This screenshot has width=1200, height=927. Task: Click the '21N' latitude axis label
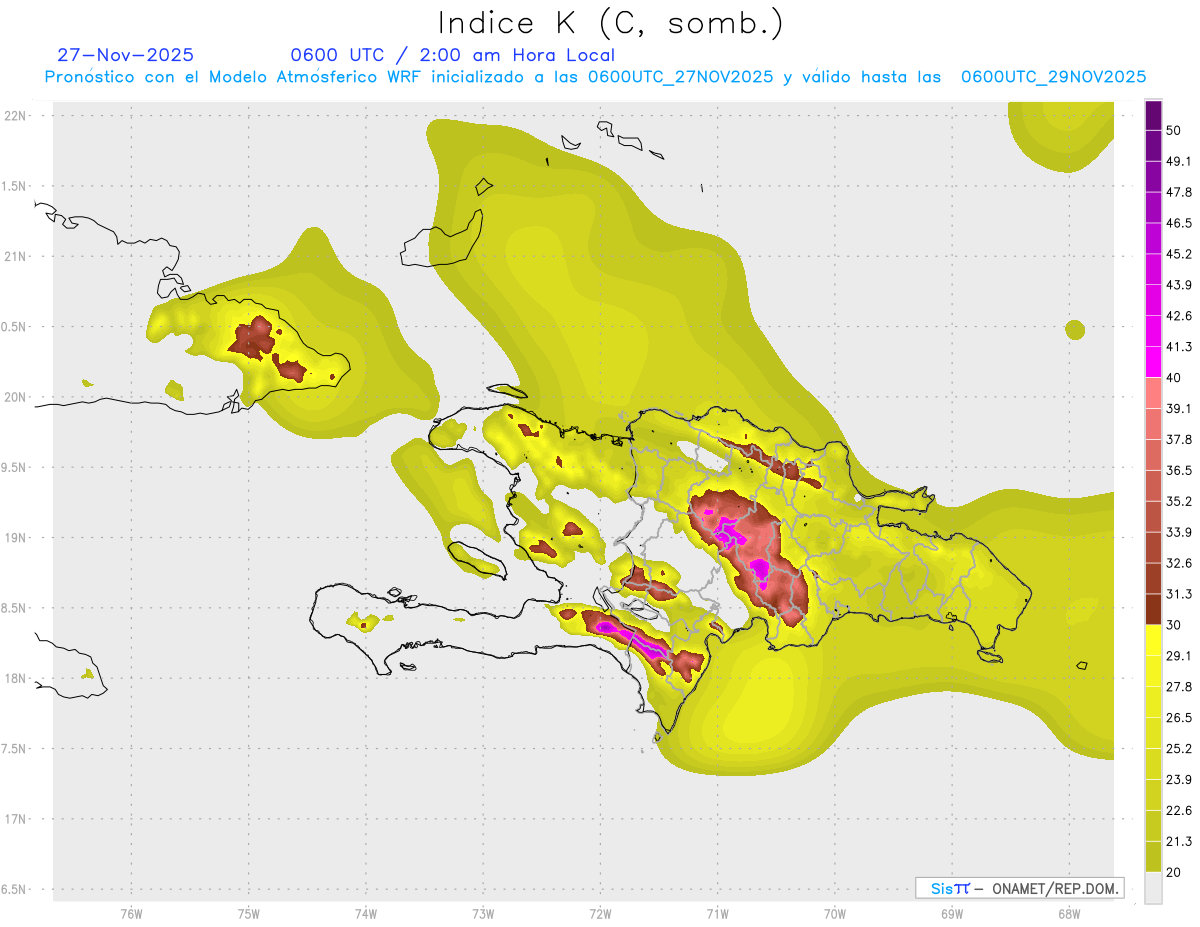coord(14,256)
